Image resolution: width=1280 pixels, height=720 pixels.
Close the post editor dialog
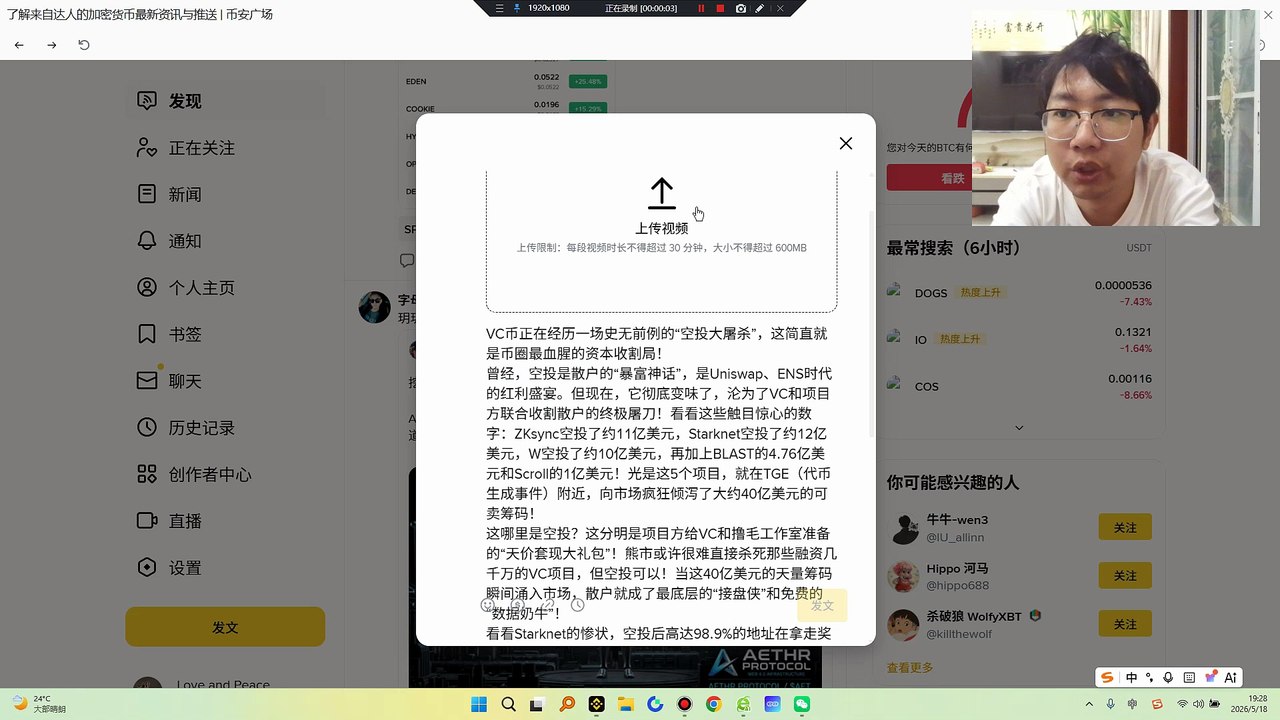coord(846,144)
